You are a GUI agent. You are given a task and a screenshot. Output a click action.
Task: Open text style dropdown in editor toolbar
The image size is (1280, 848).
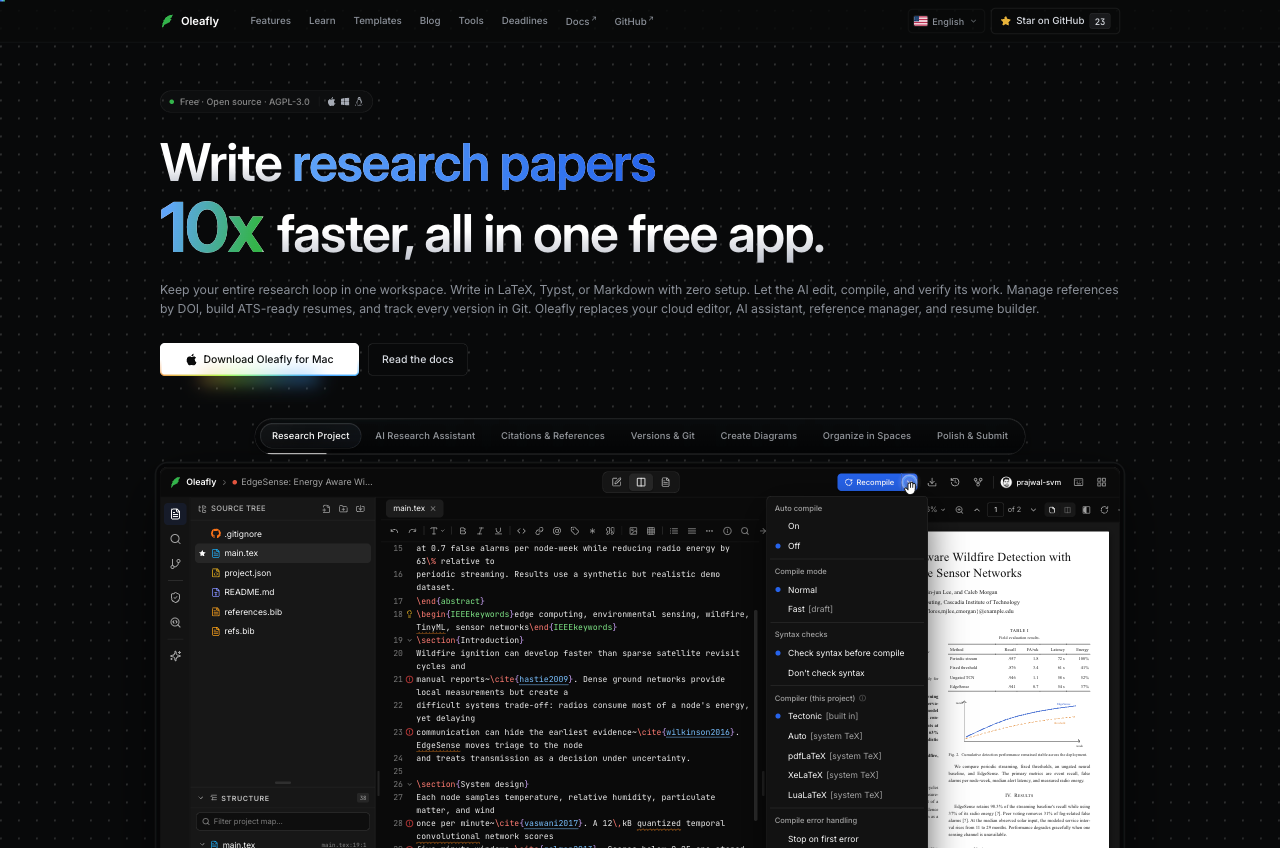pos(437,531)
